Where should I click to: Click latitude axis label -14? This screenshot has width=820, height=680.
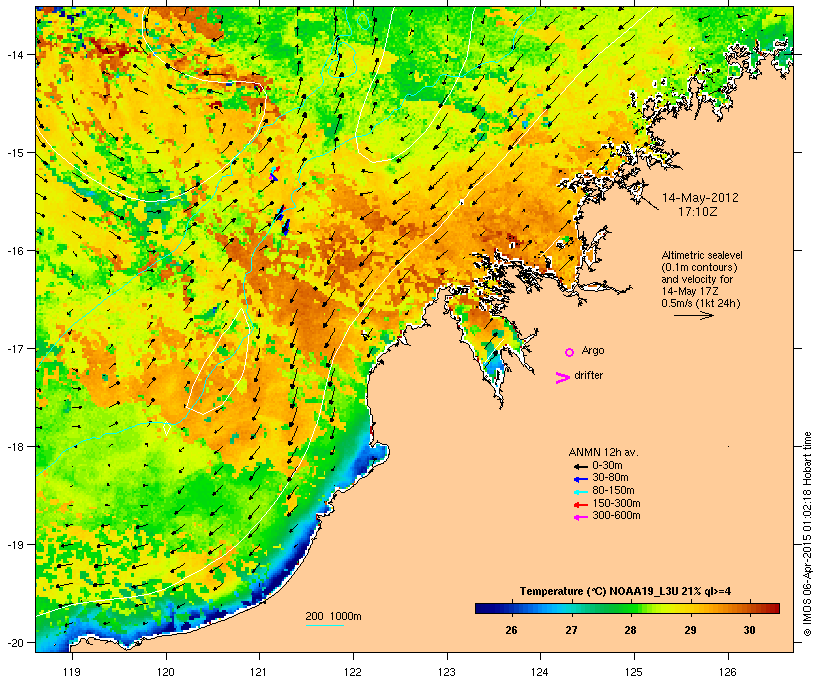click(13, 55)
